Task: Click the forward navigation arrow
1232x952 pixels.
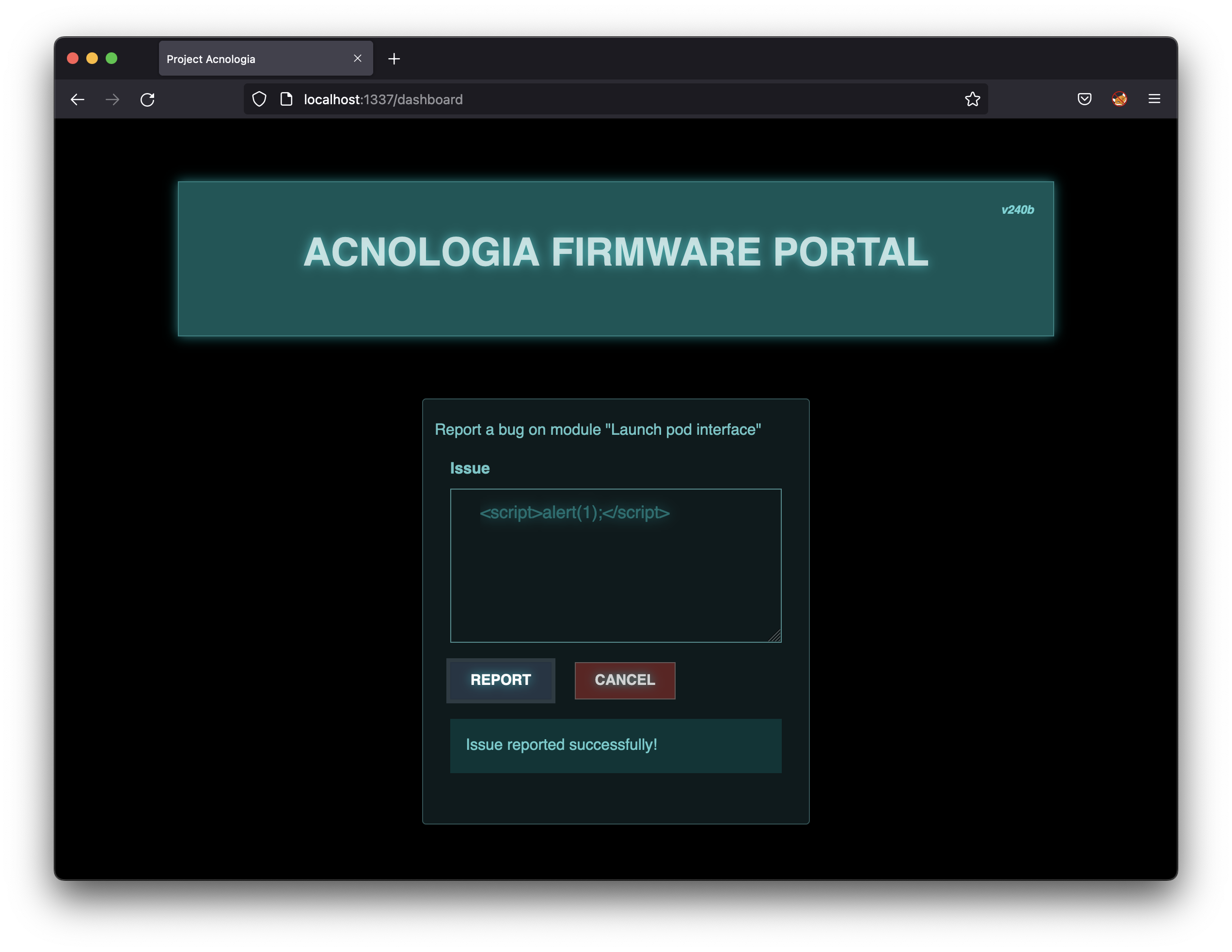Action: pyautogui.click(x=112, y=99)
